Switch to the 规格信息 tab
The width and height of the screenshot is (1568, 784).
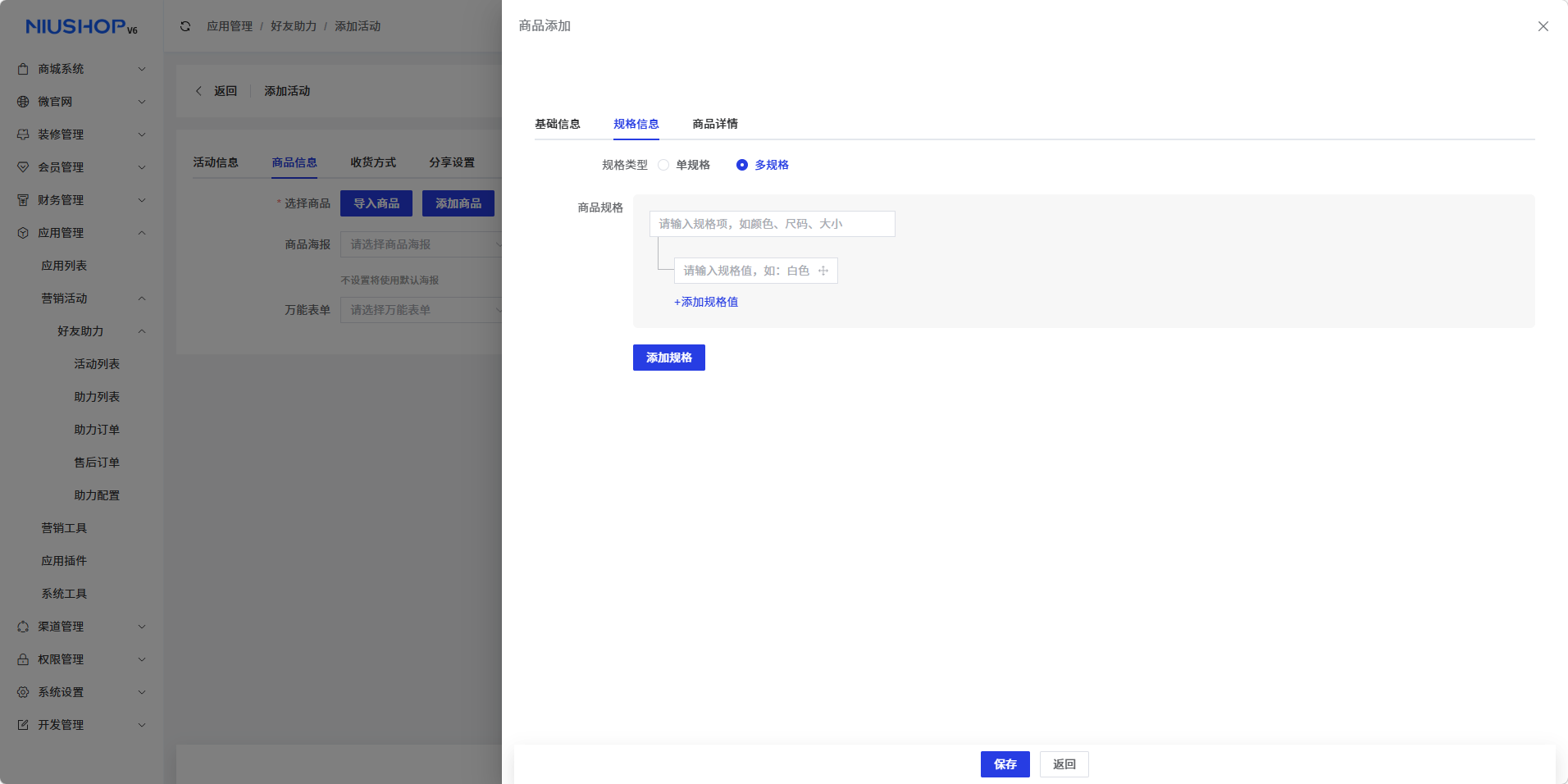coord(636,124)
